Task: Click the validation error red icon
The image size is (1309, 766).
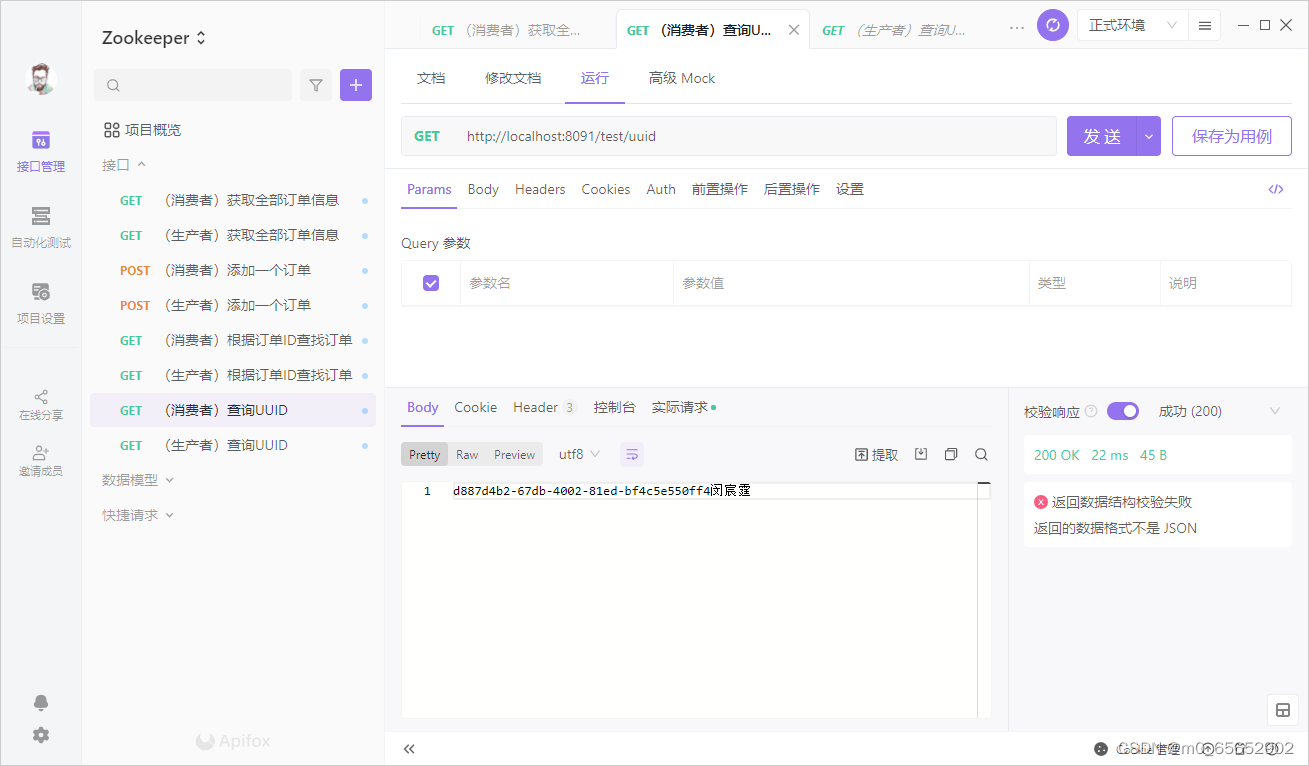Action: point(1041,502)
